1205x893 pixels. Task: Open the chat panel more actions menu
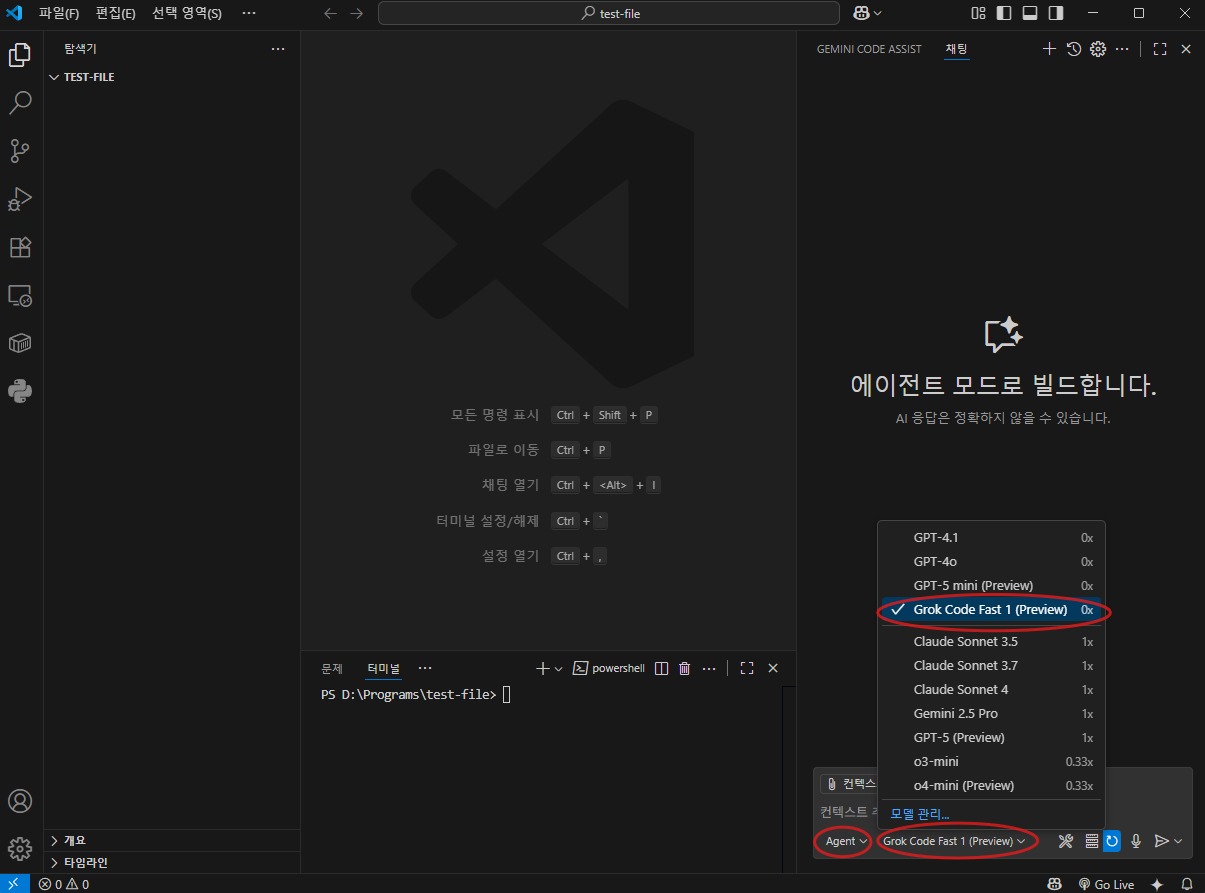pos(1122,48)
